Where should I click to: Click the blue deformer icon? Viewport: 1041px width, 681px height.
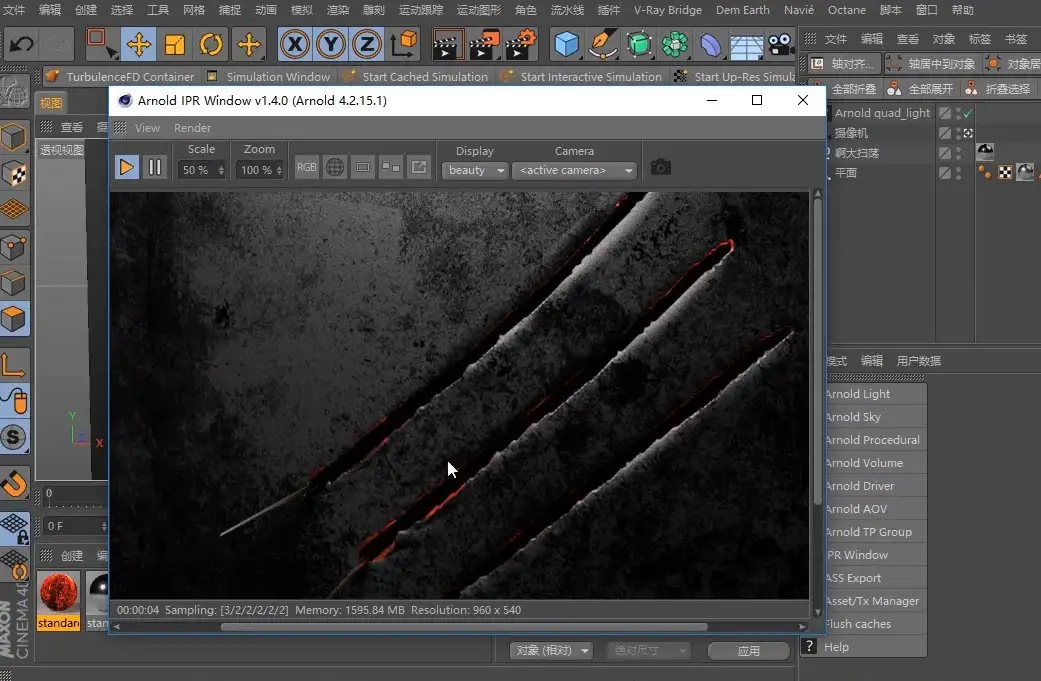click(710, 45)
